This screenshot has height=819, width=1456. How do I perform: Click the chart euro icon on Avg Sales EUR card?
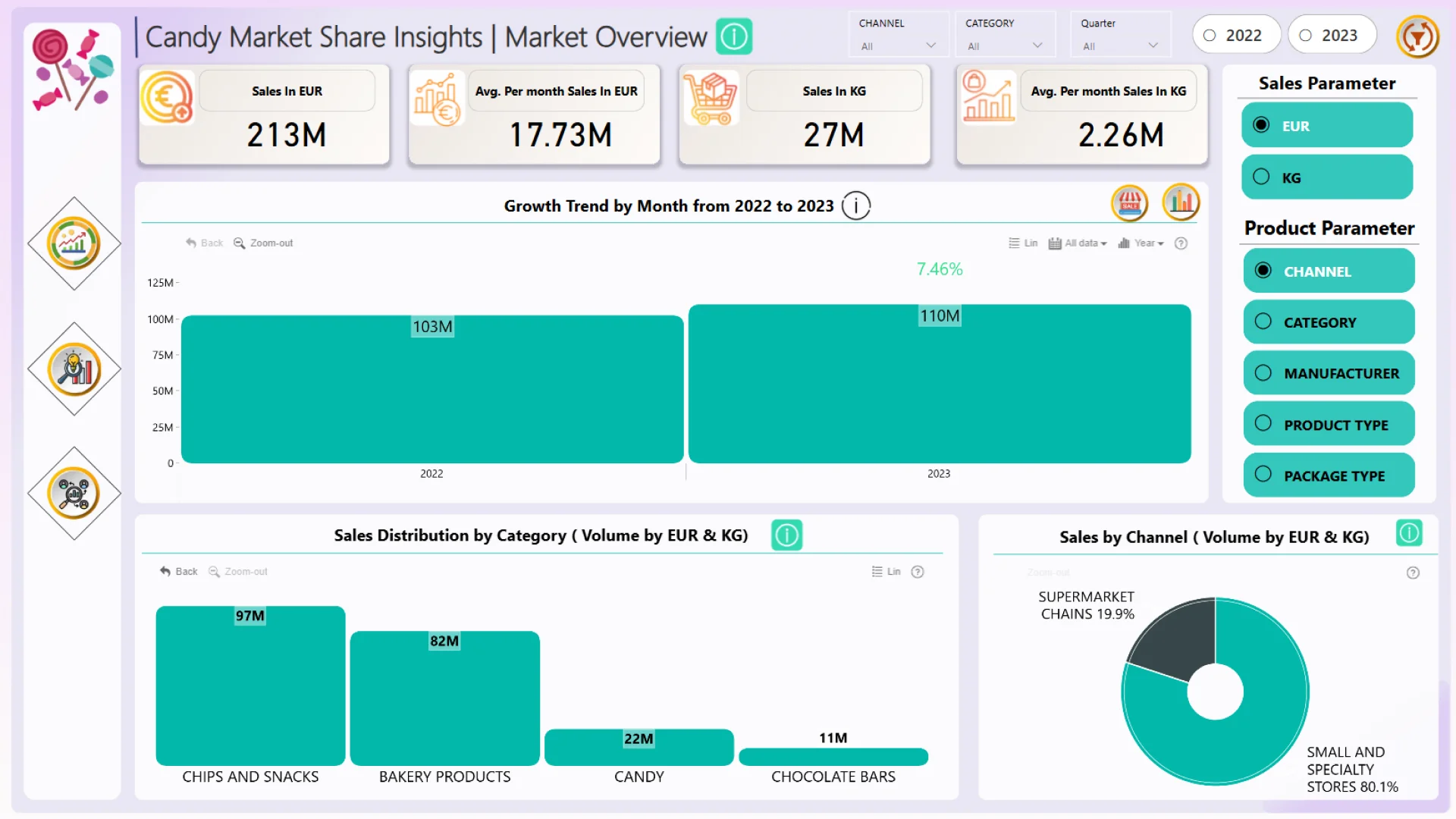click(438, 99)
